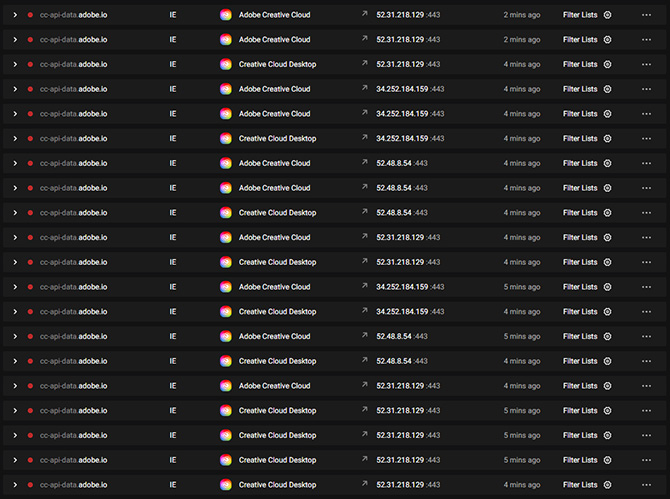
Task: Click Adobe app icon in 34.252.184.159 5 mins row
Action: click(x=226, y=287)
